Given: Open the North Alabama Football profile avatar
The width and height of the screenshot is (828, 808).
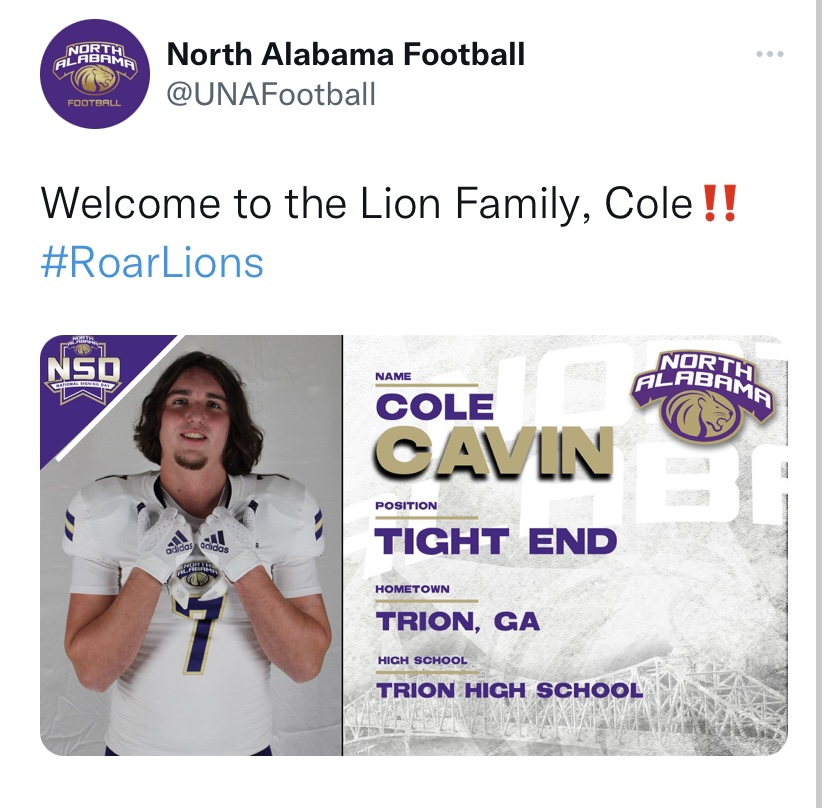Looking at the screenshot, I should pyautogui.click(x=95, y=74).
